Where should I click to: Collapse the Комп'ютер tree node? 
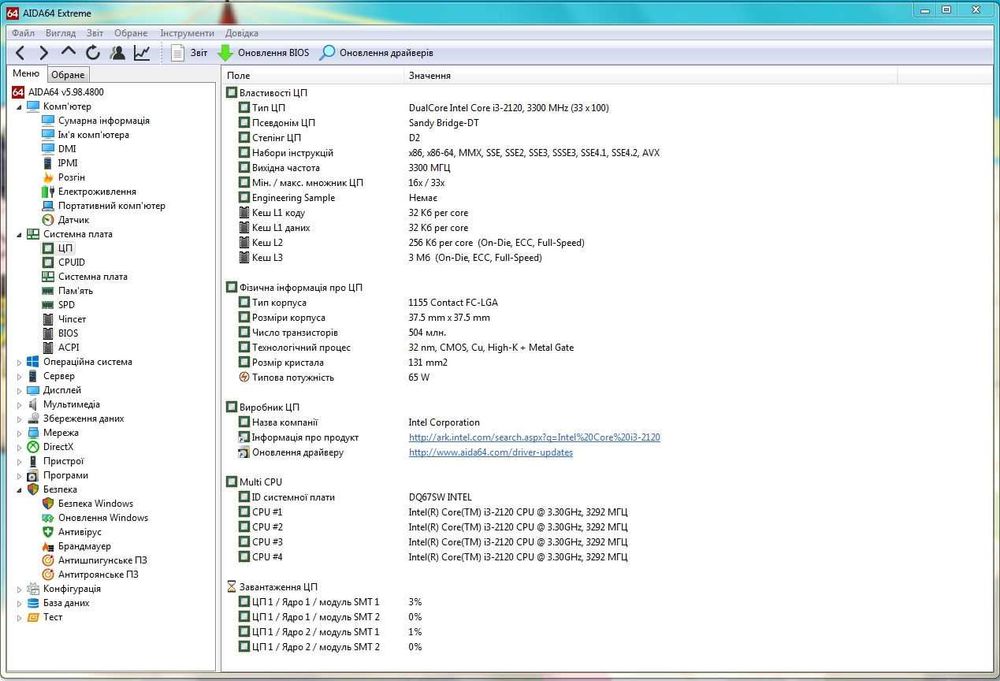tap(19, 107)
